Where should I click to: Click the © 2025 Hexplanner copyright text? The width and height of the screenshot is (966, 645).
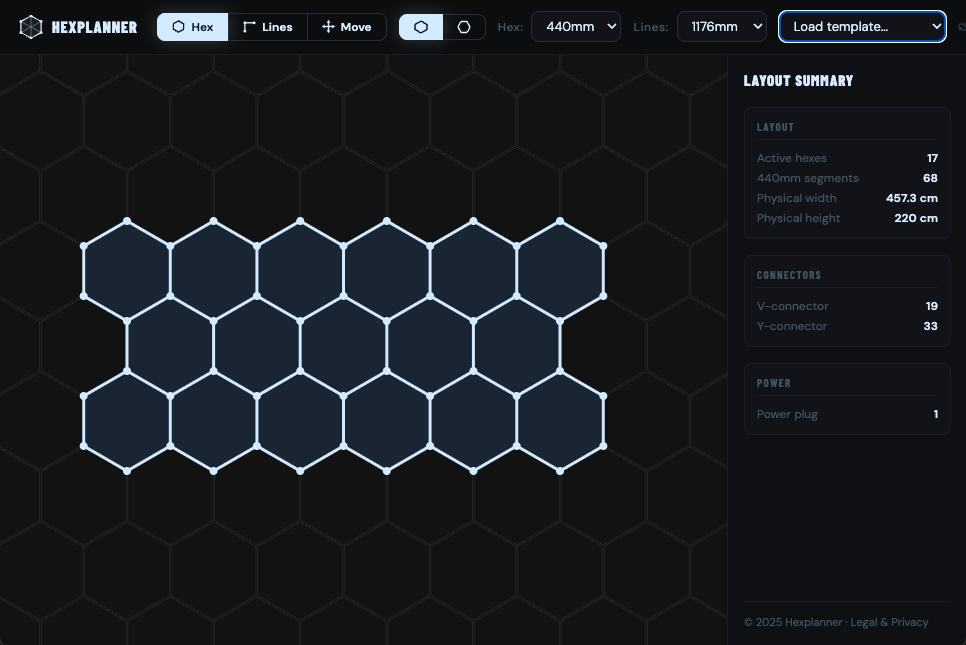[x=793, y=622]
